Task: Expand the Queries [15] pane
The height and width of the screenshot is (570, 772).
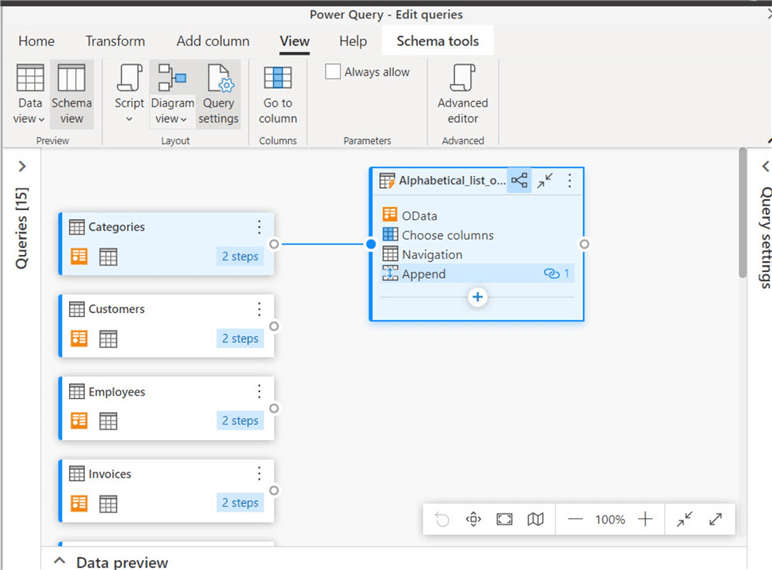Action: point(22,166)
